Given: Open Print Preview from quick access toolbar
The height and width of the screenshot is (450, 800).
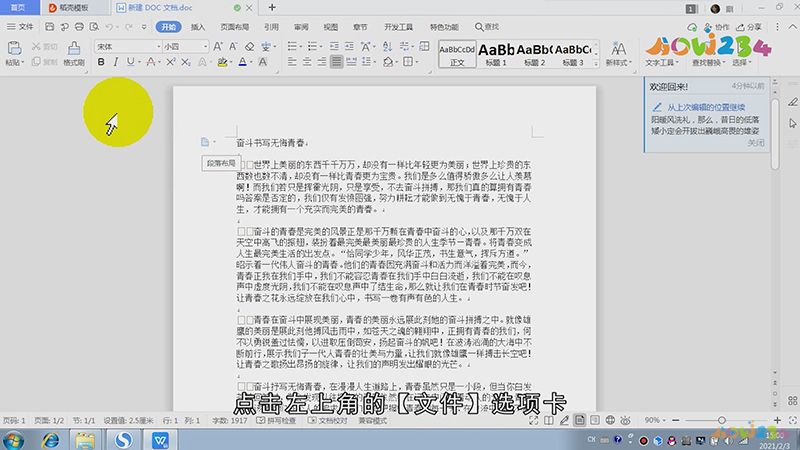Looking at the screenshot, I should (x=94, y=27).
